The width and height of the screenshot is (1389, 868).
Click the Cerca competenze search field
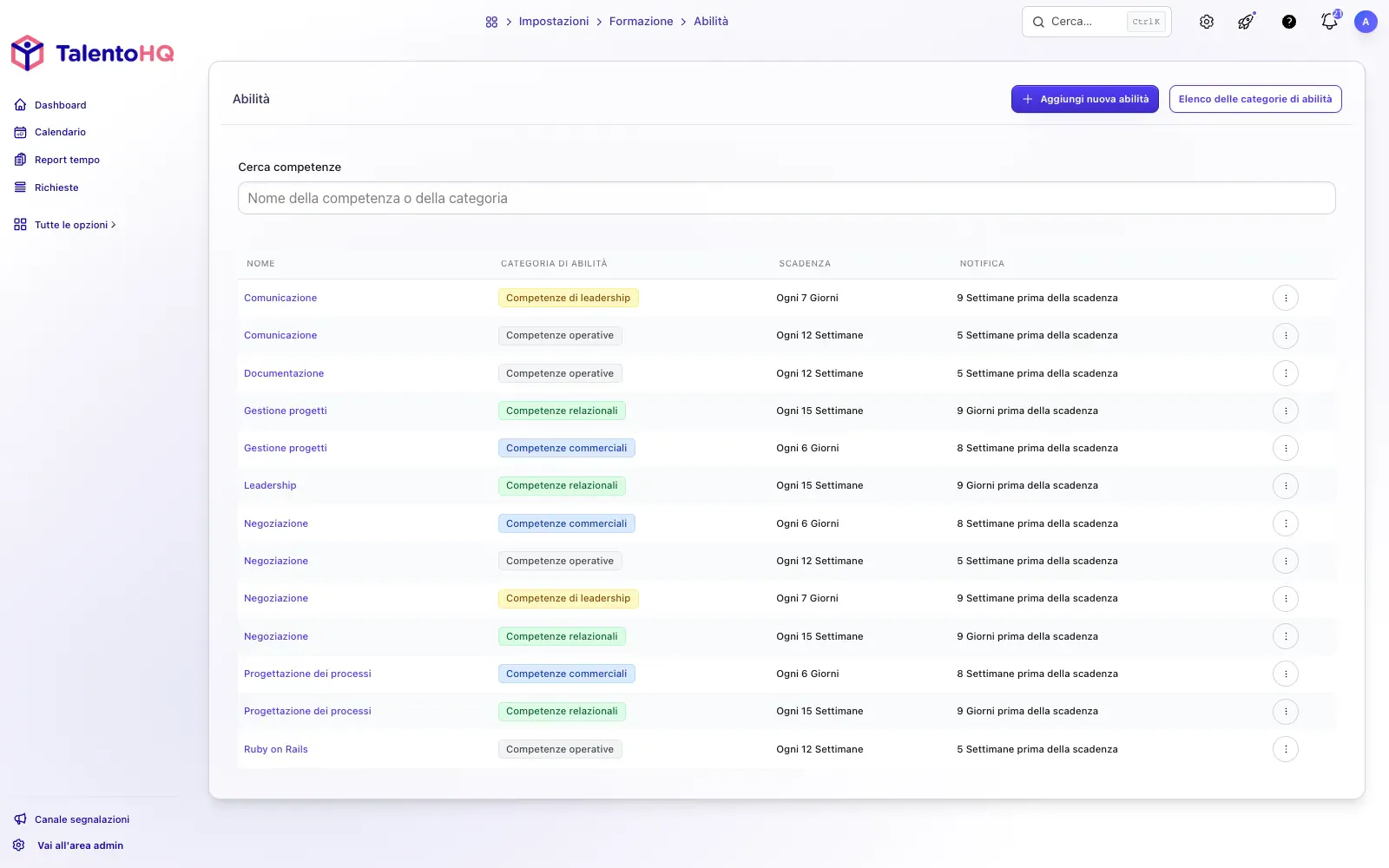coord(787,198)
